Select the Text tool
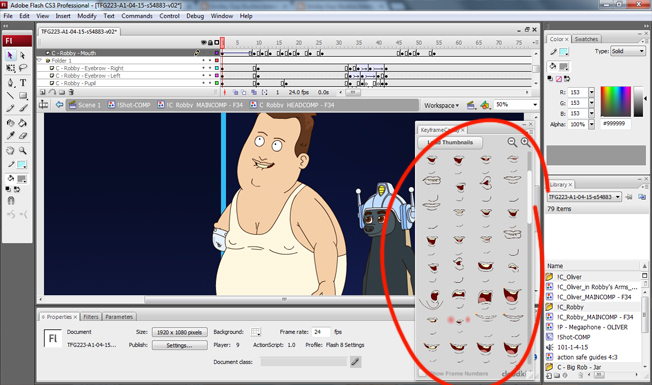 (x=23, y=82)
